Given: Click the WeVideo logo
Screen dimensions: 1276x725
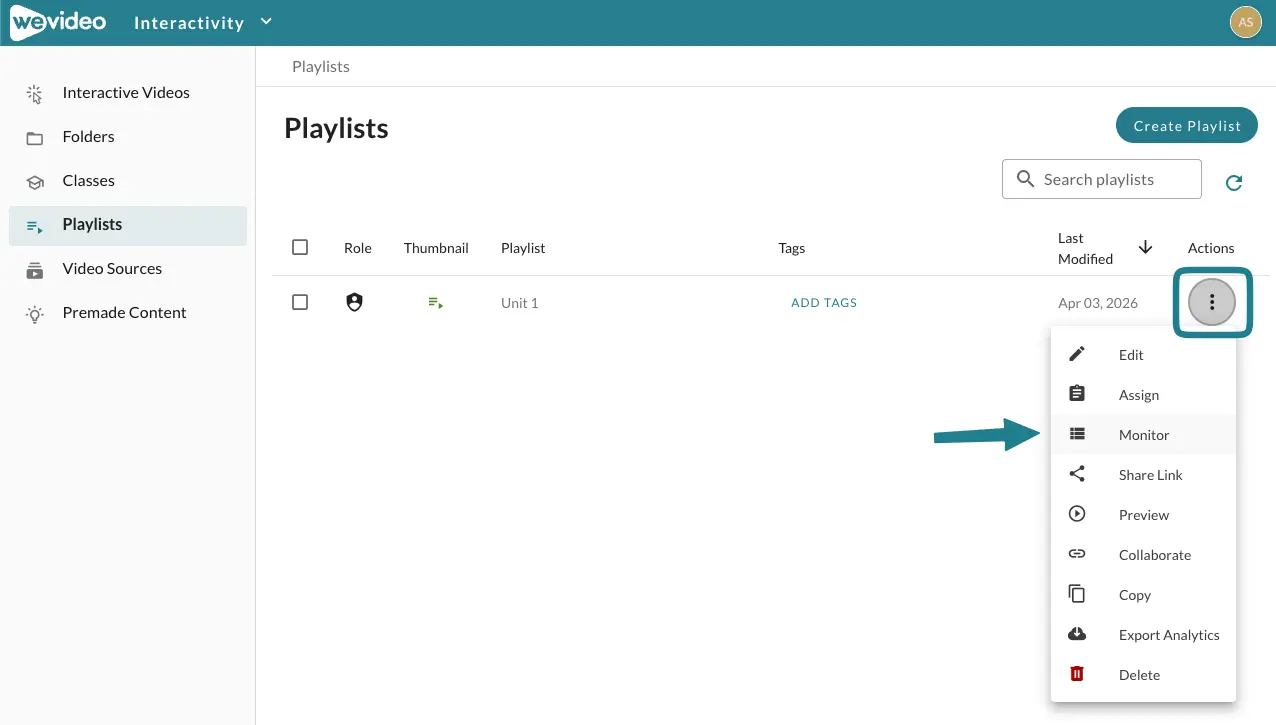Looking at the screenshot, I should point(57,22).
